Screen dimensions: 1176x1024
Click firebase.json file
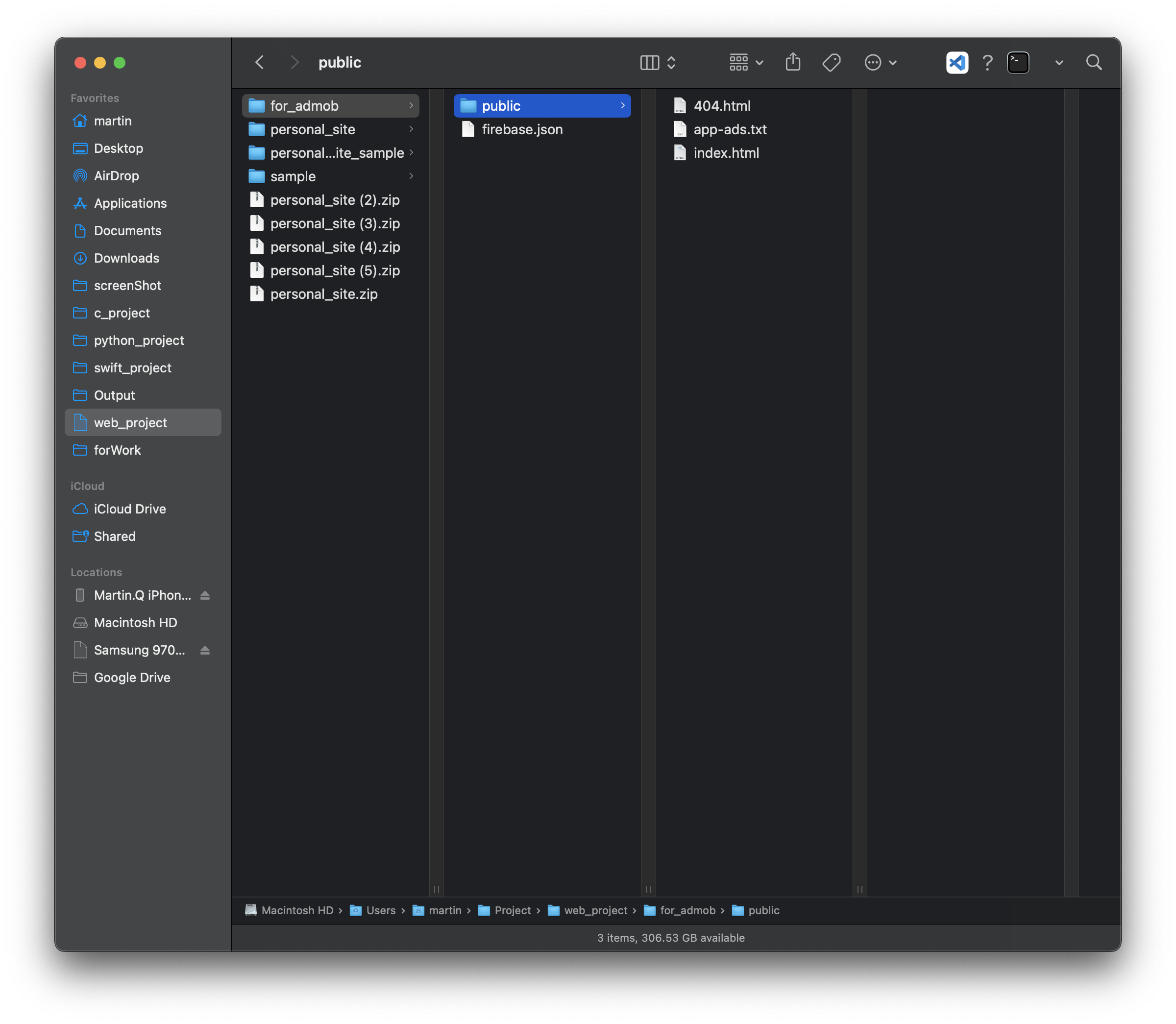tap(522, 130)
